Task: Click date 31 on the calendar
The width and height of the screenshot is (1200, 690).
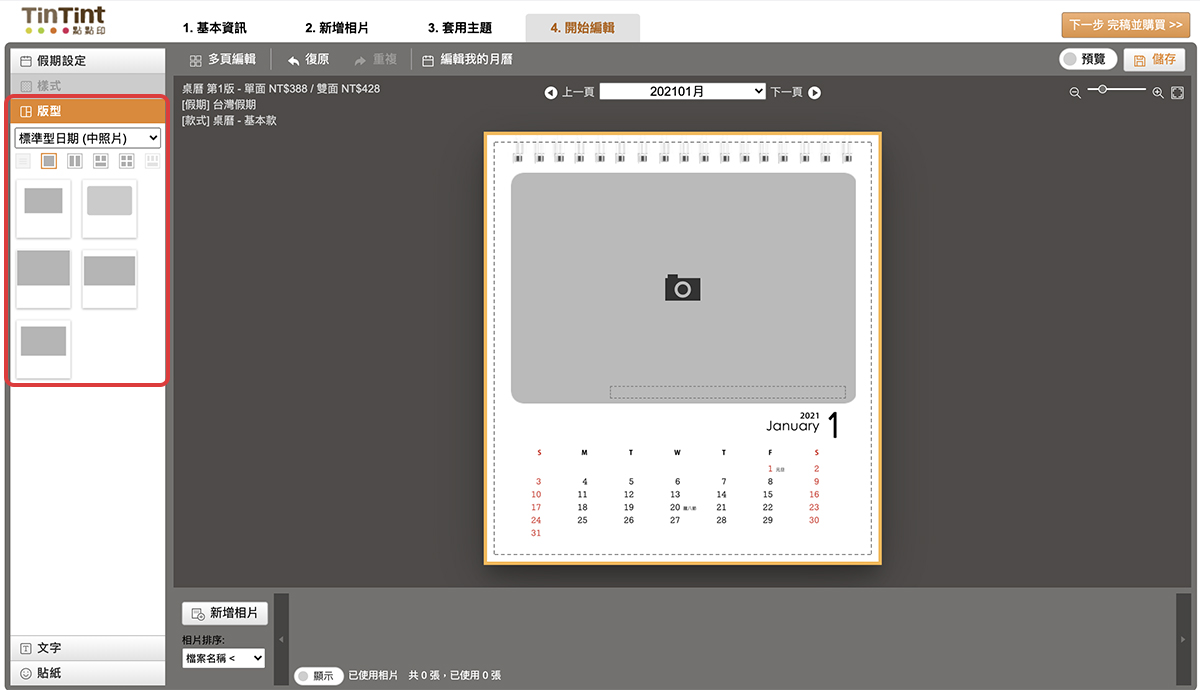Action: pyautogui.click(x=536, y=533)
